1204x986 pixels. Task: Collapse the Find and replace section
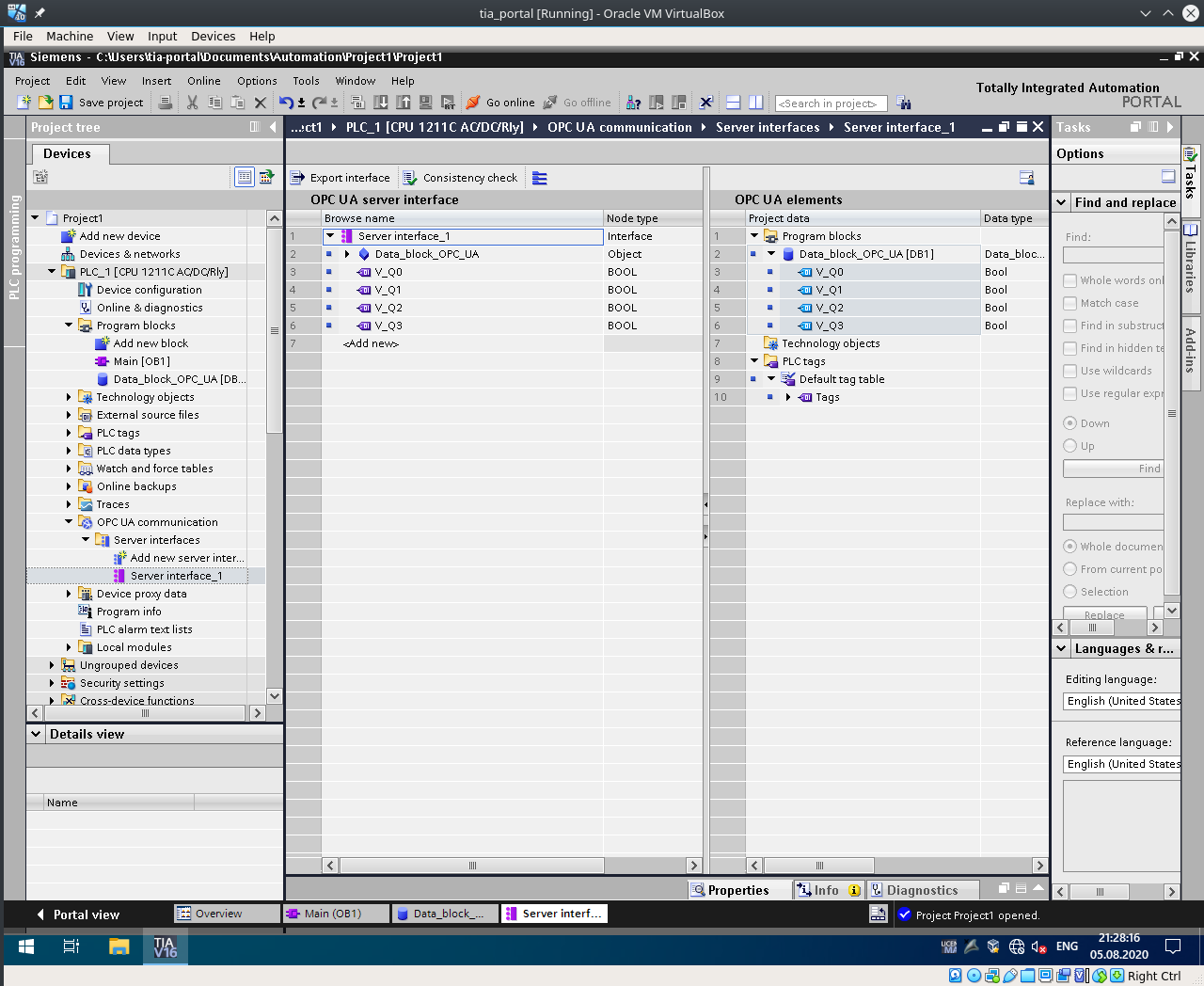1061,202
